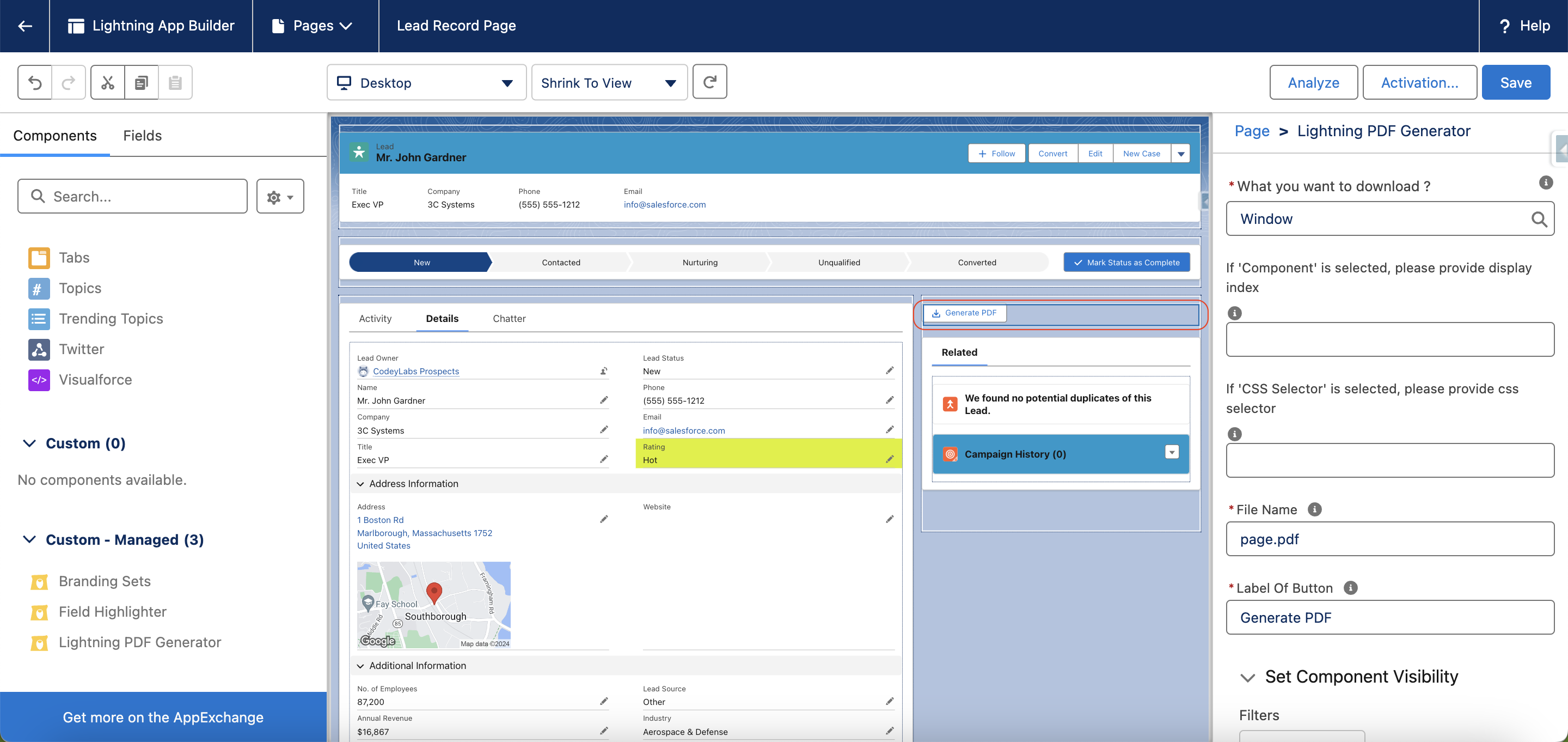
Task: Click the Redo icon in the toolbar
Action: 69,82
